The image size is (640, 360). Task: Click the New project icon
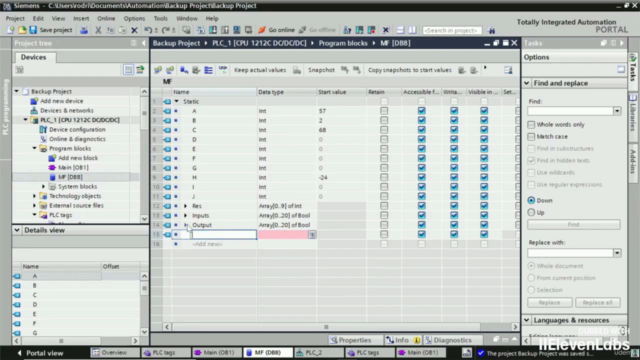pyautogui.click(x=11, y=30)
